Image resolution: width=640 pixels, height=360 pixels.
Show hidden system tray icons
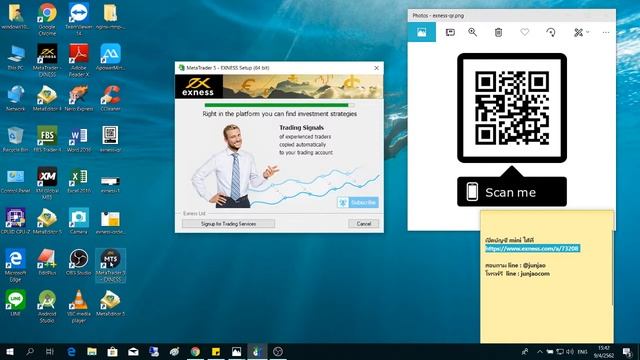[540, 351]
